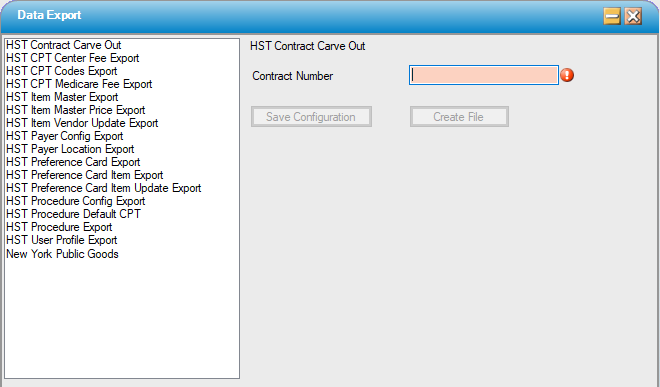
Task: Minimize the Data Export window
Action: [612, 16]
